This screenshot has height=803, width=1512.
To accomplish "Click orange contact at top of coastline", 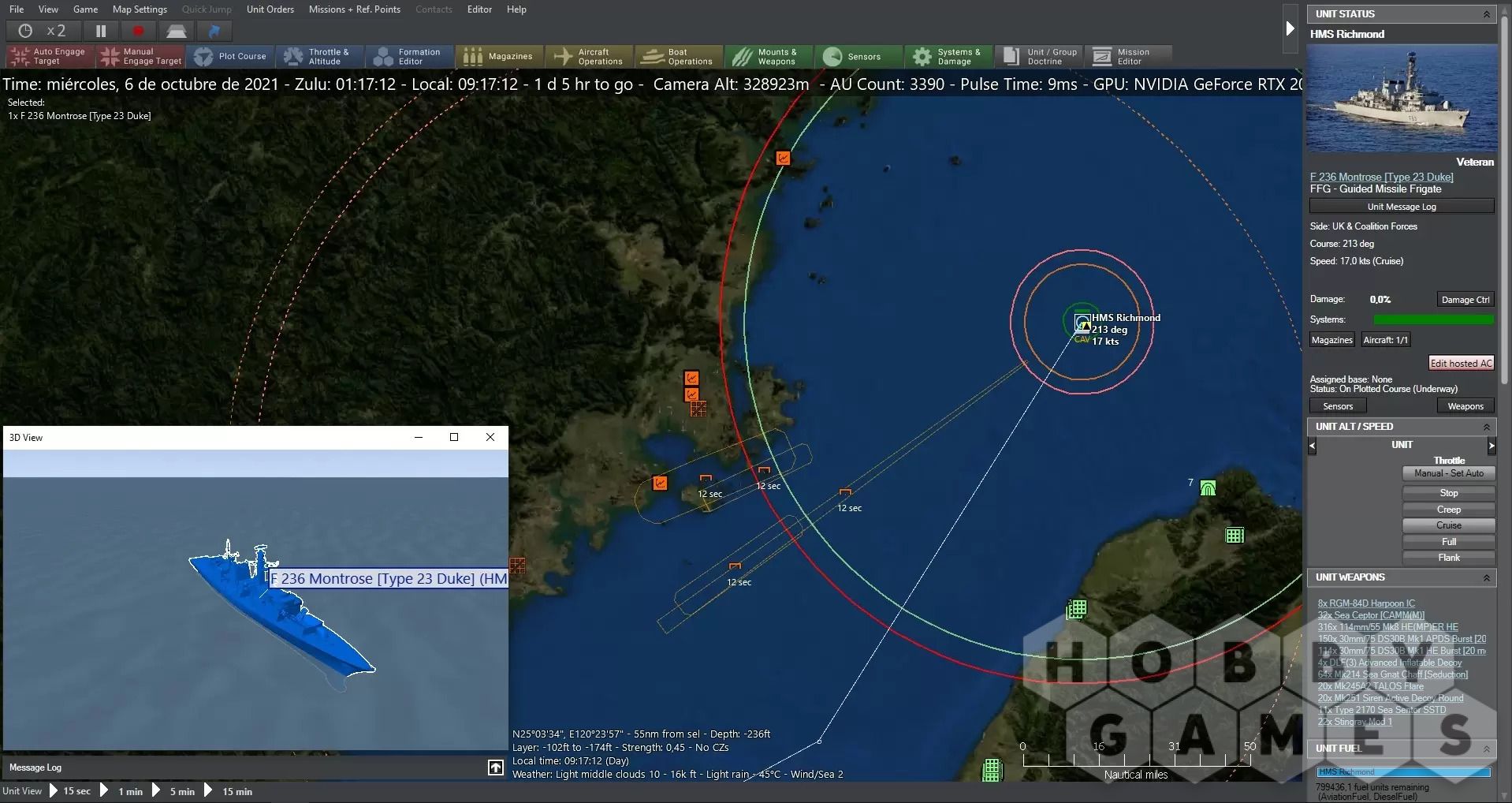I will 783,158.
